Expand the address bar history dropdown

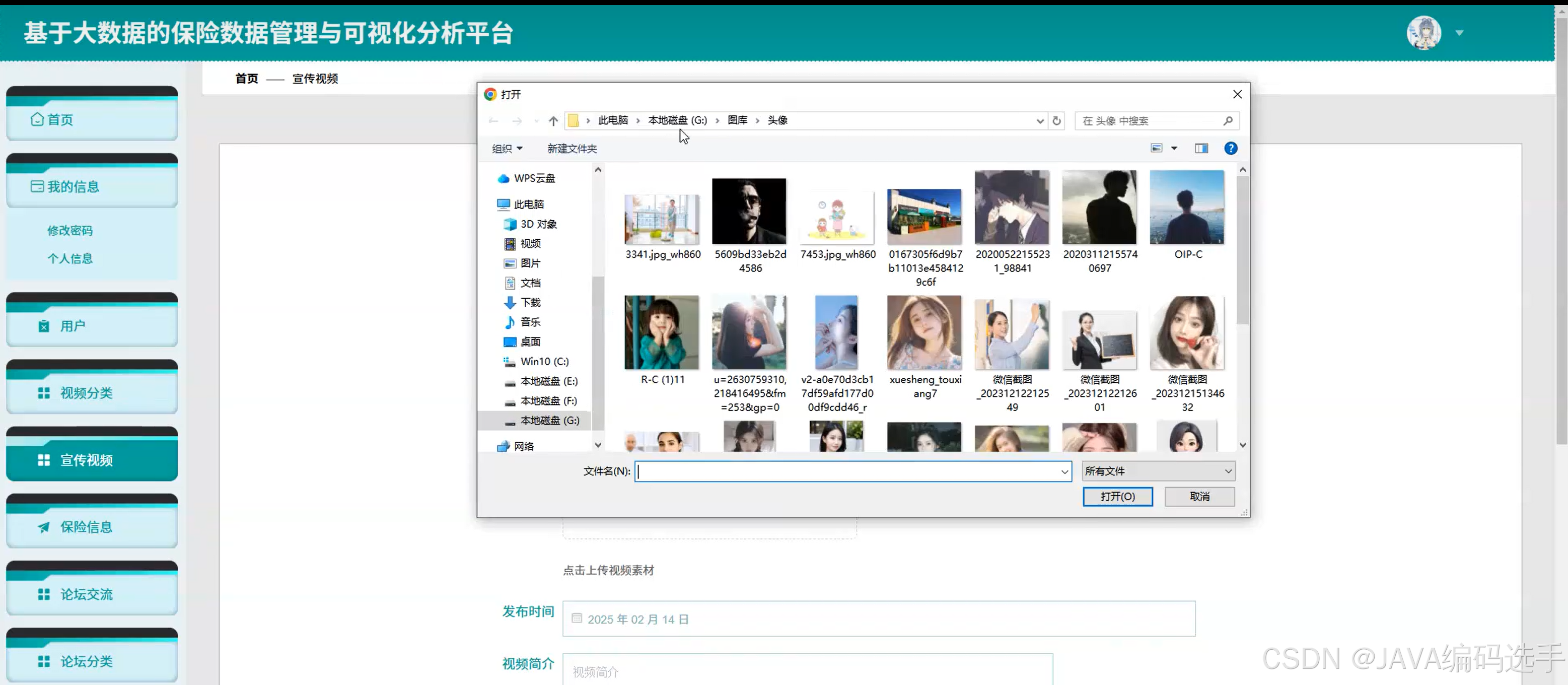1040,120
